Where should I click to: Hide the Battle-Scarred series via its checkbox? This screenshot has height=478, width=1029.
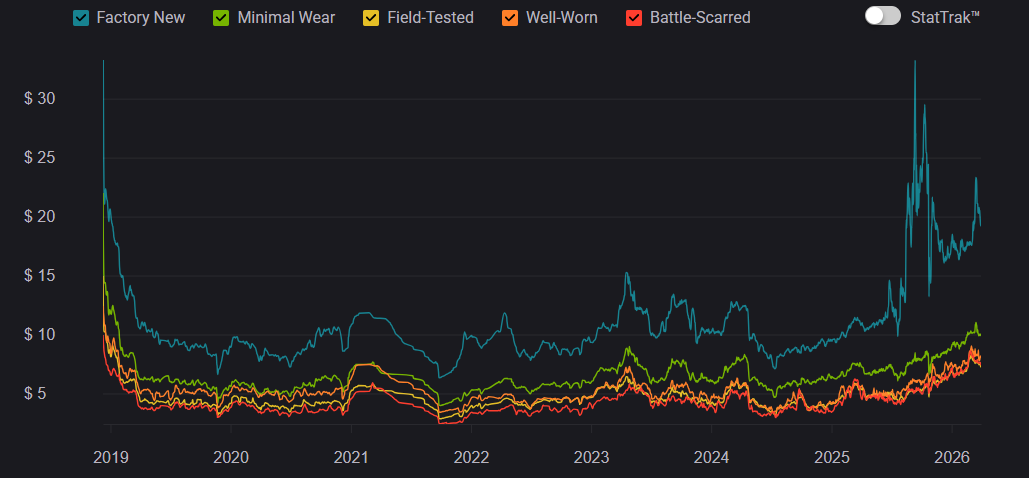point(633,18)
